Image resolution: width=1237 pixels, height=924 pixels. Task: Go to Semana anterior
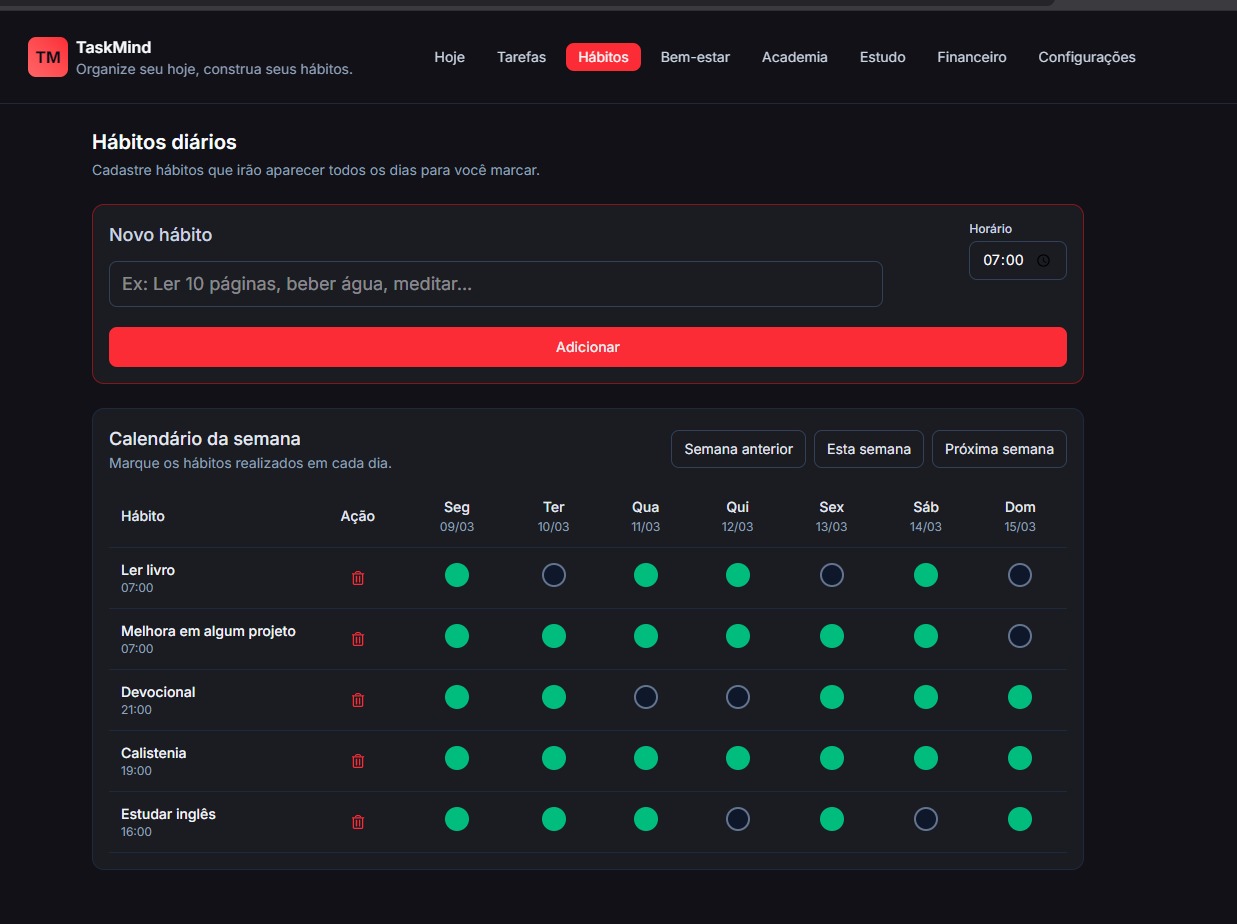point(738,449)
